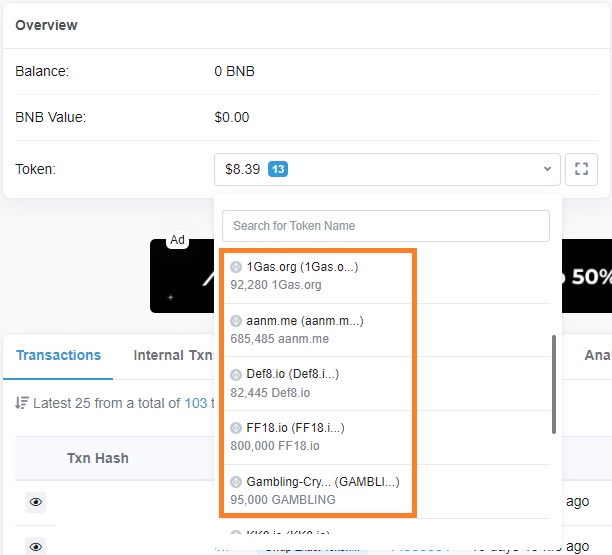612x555 pixels.
Task: Click the sort icon beside Latest 25
Action: (x=22, y=404)
